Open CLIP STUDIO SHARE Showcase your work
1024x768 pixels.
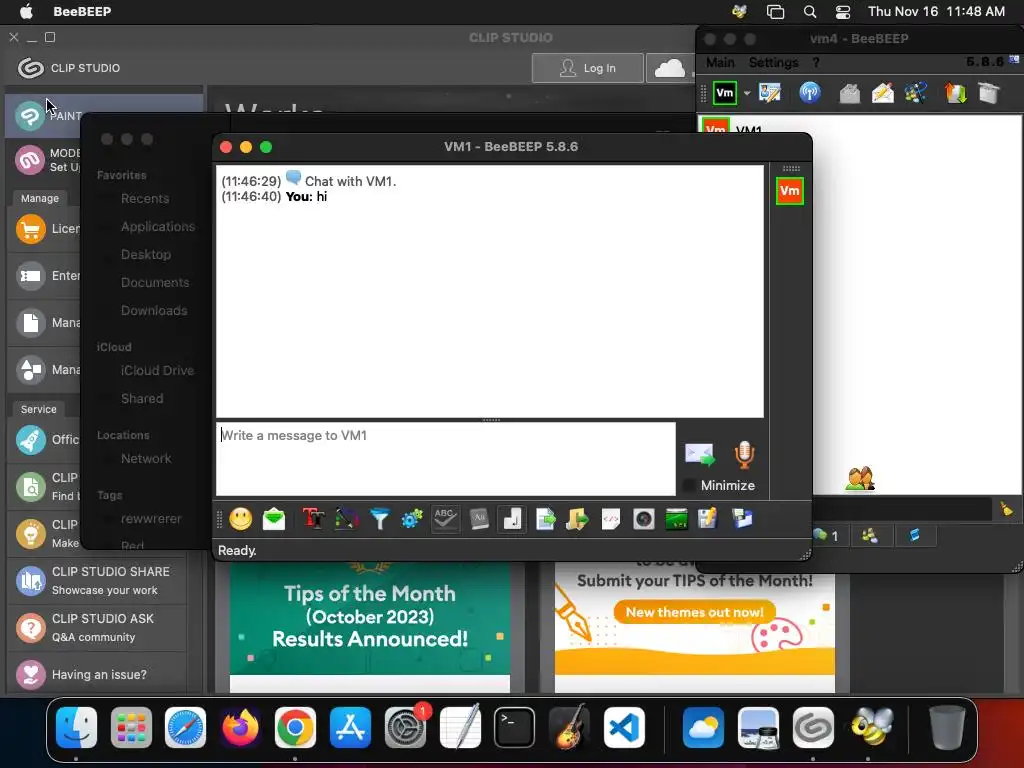tap(97, 581)
